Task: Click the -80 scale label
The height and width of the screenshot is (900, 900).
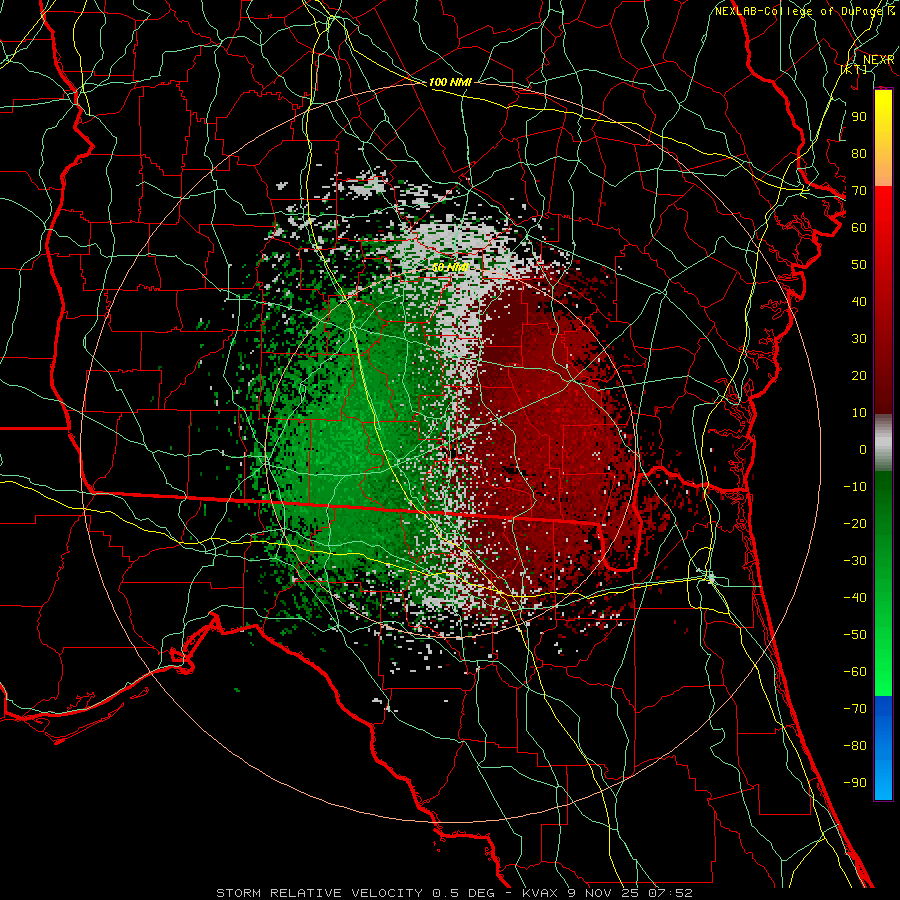Action: 855,746
